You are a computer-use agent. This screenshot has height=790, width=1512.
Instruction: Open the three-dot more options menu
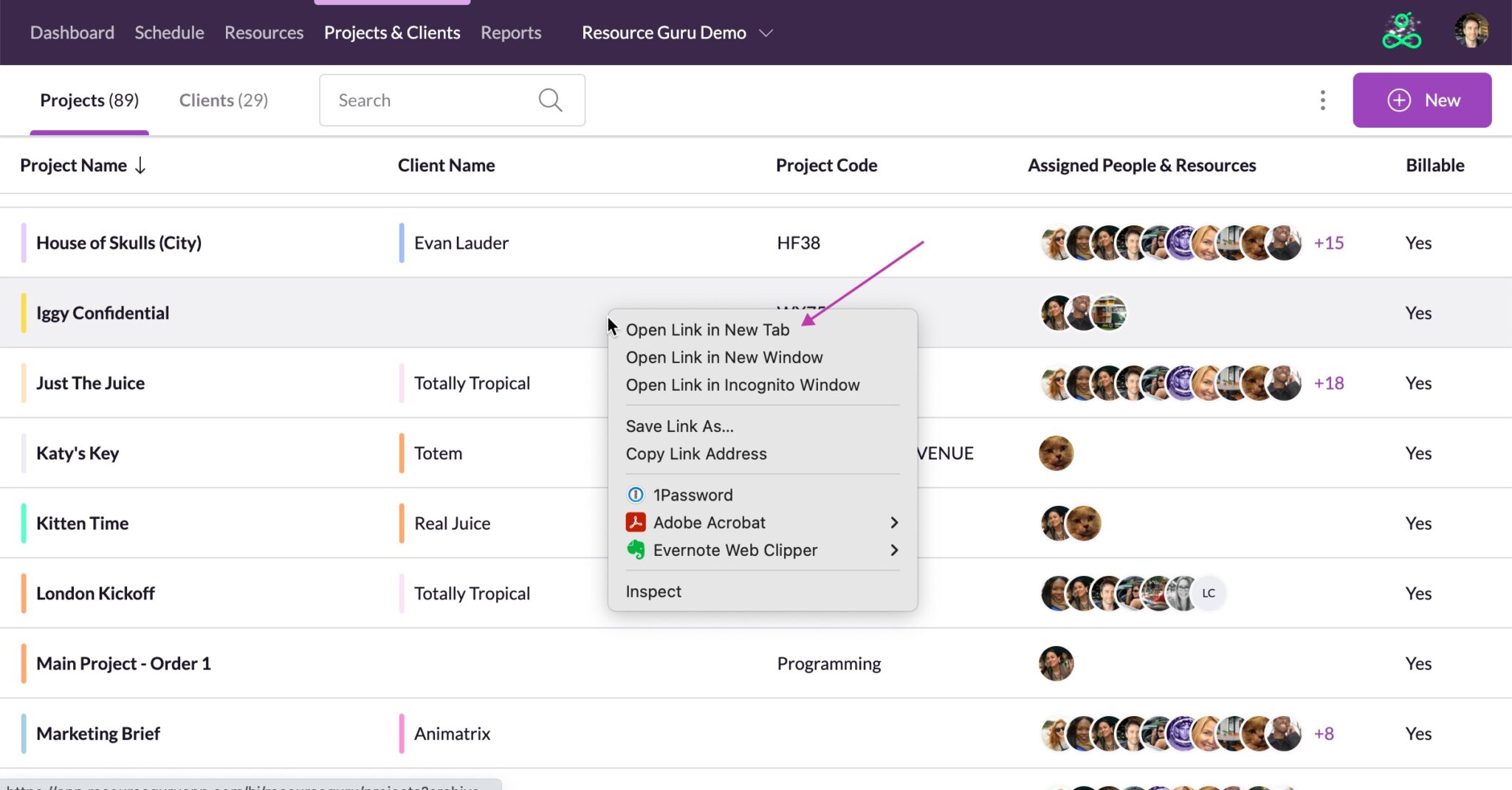tap(1322, 100)
